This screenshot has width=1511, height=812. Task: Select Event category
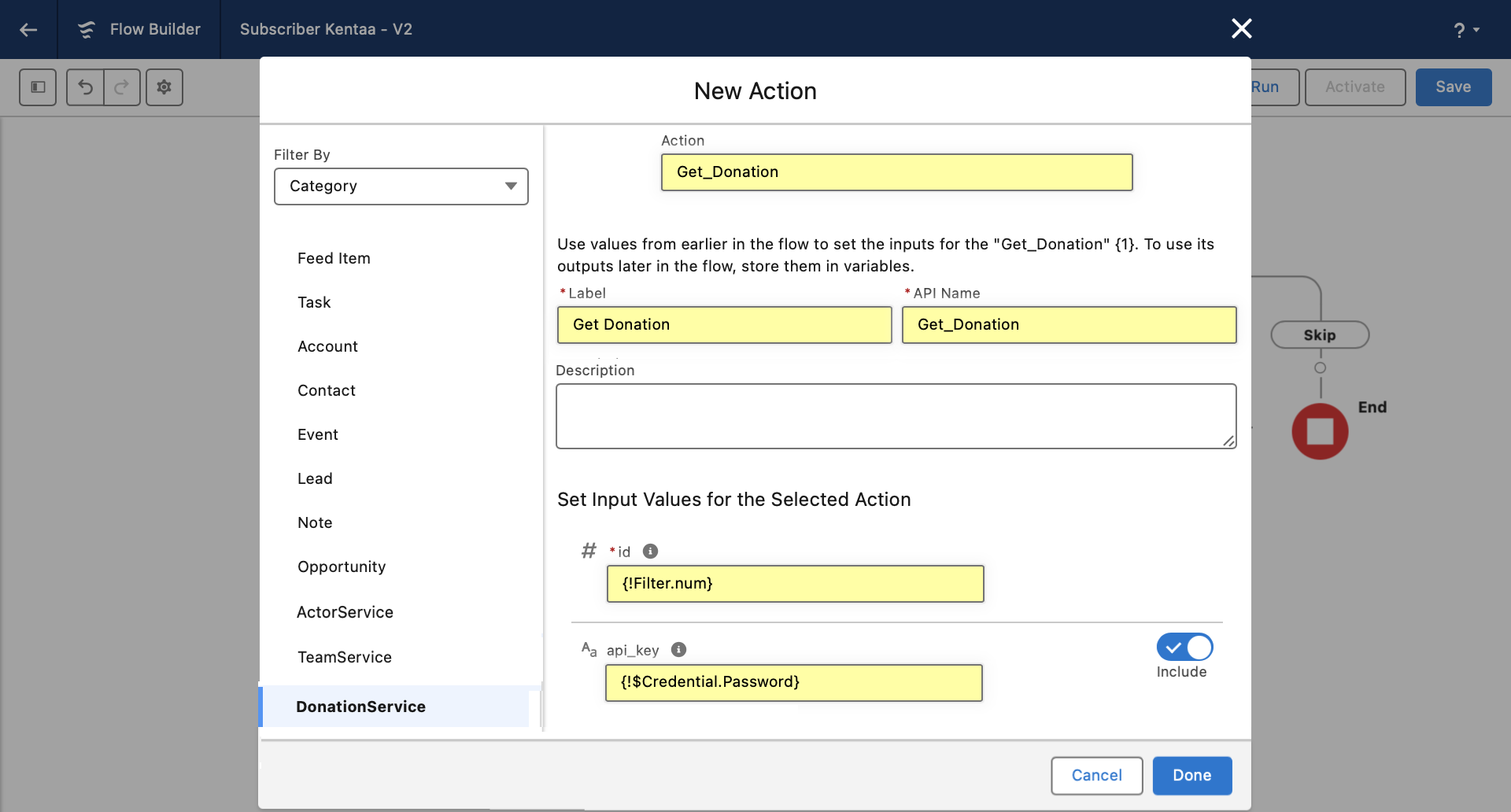click(318, 434)
